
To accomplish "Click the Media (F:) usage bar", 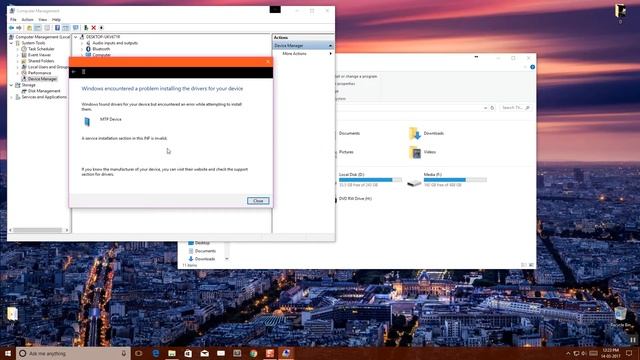I will click(455, 180).
